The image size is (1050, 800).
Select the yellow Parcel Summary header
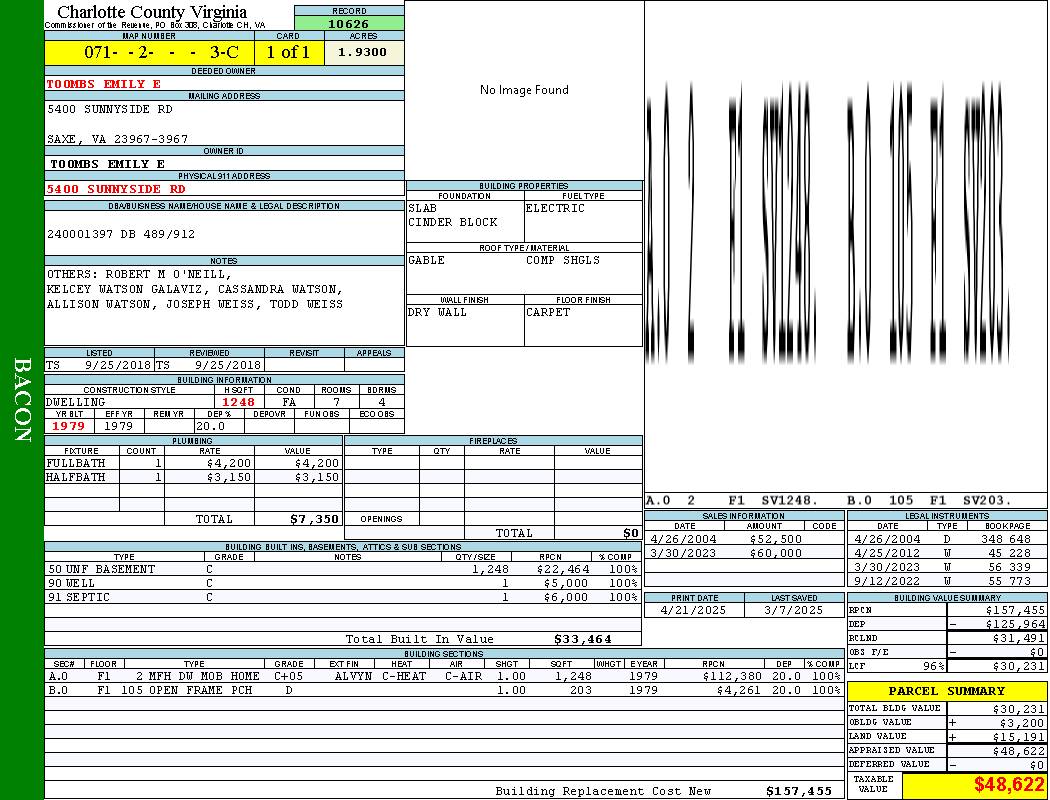[946, 691]
